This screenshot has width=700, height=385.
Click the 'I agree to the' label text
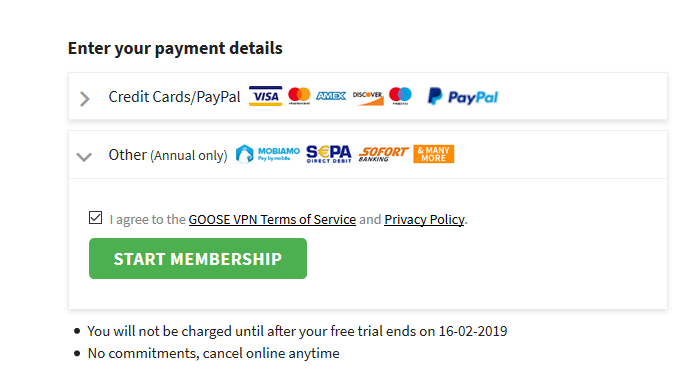[147, 220]
